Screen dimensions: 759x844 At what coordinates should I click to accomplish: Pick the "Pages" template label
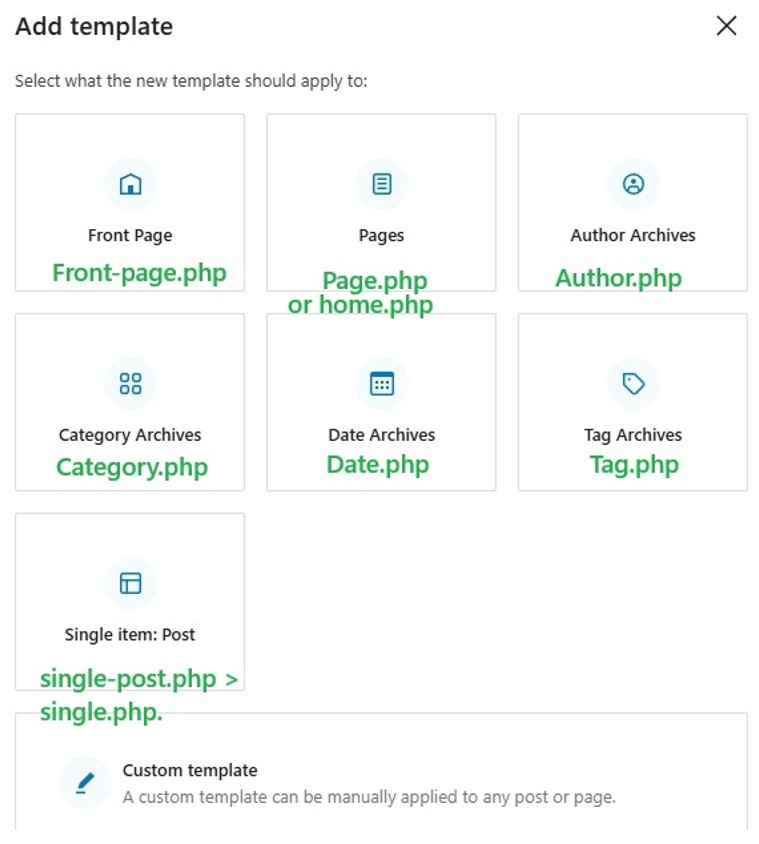[x=382, y=236]
